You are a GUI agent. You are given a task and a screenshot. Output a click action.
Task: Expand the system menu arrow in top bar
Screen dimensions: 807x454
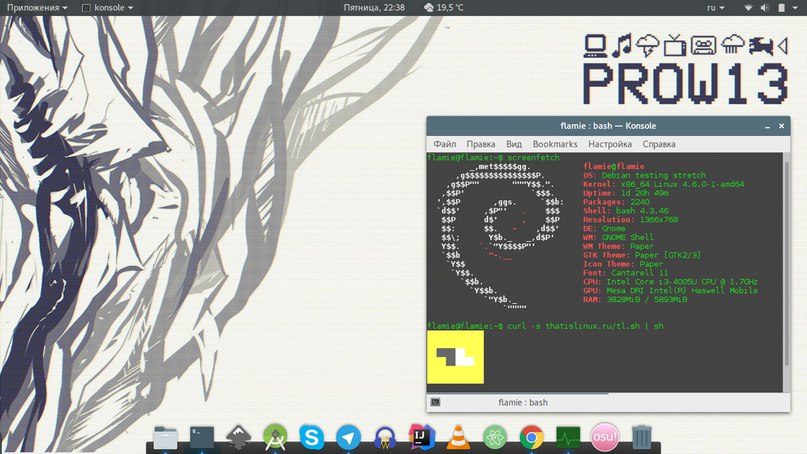click(x=795, y=8)
